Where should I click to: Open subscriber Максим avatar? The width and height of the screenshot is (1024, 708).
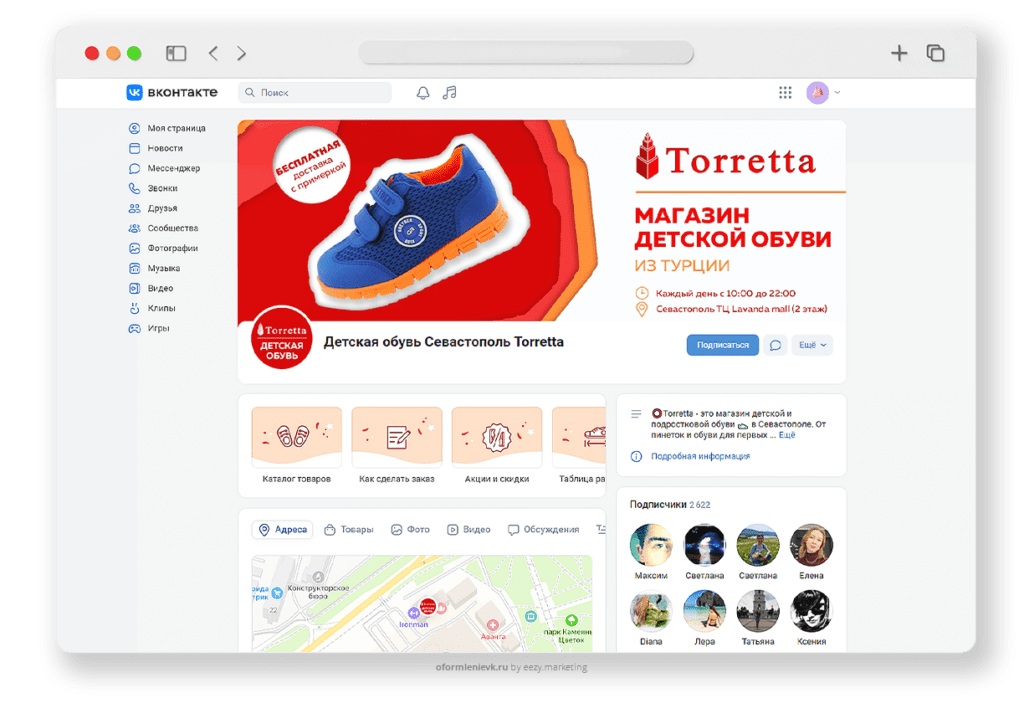(651, 545)
